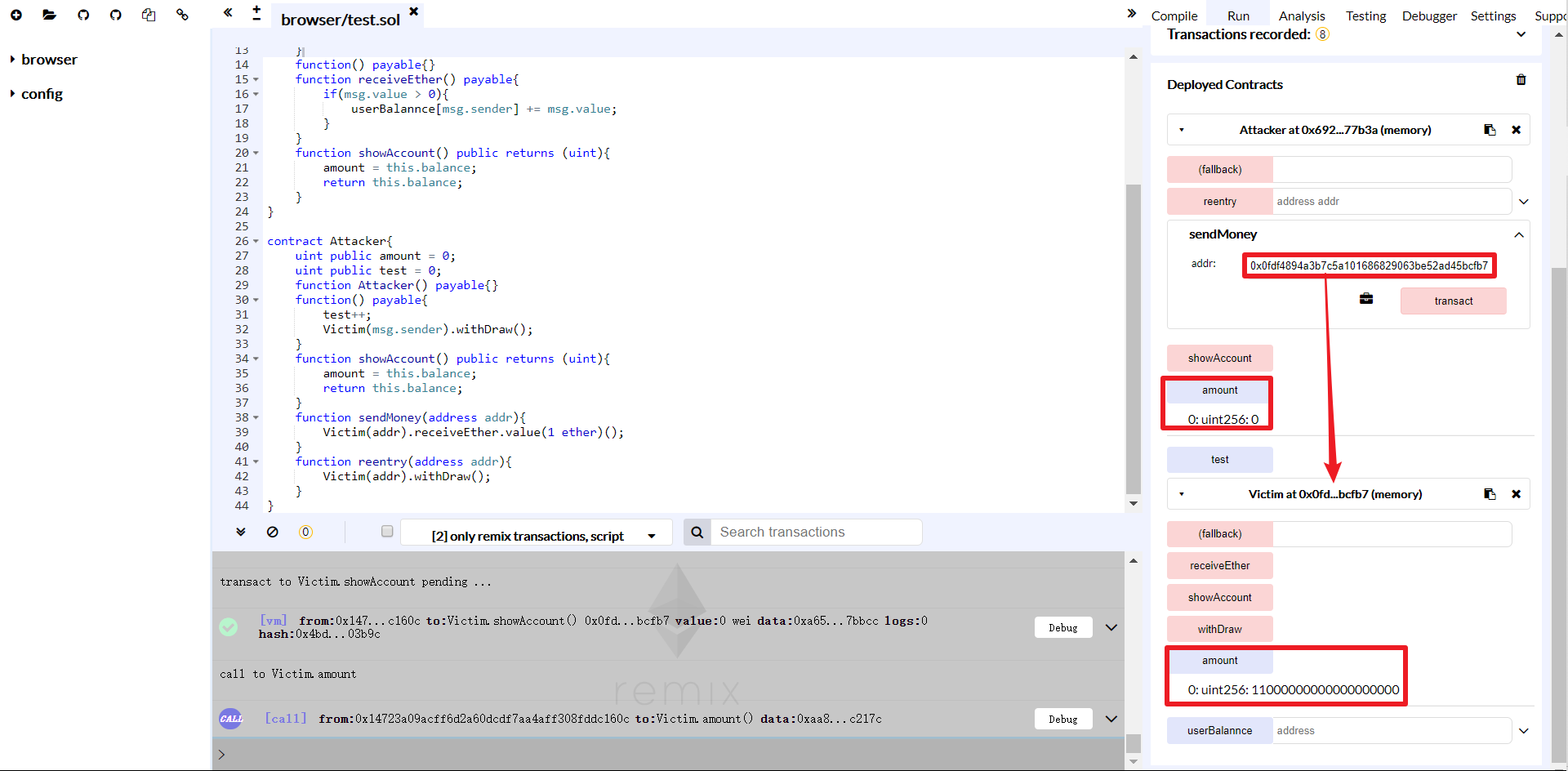This screenshot has height=771, width=1568.
Task: Remove the Attacker contract instance
Action: (1517, 130)
